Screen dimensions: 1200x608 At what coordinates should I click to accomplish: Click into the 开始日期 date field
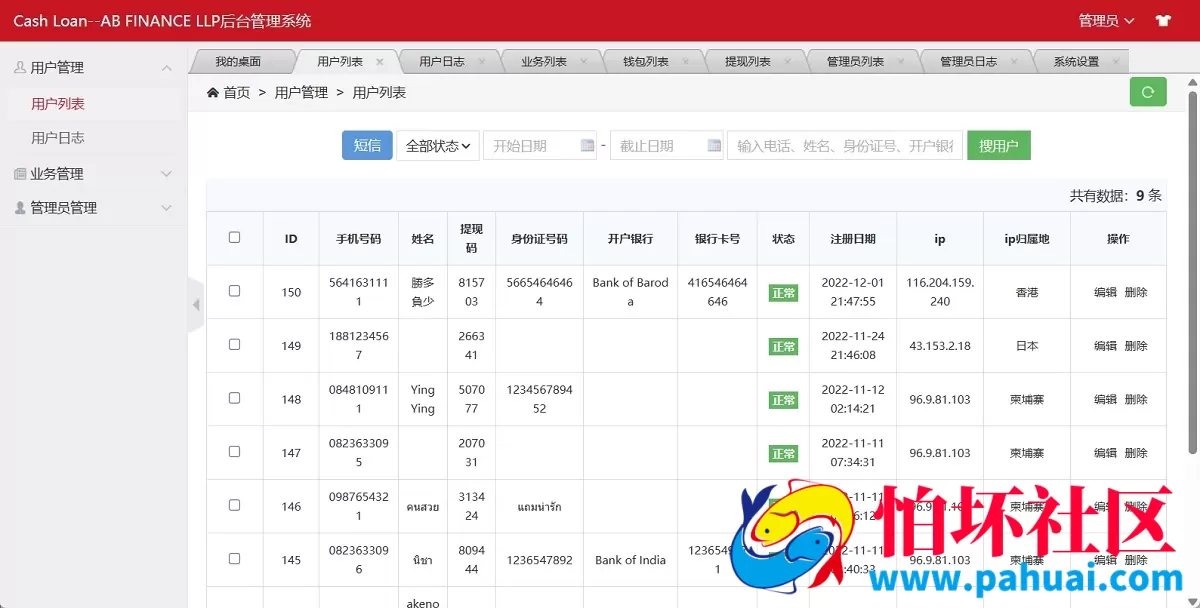click(x=540, y=146)
